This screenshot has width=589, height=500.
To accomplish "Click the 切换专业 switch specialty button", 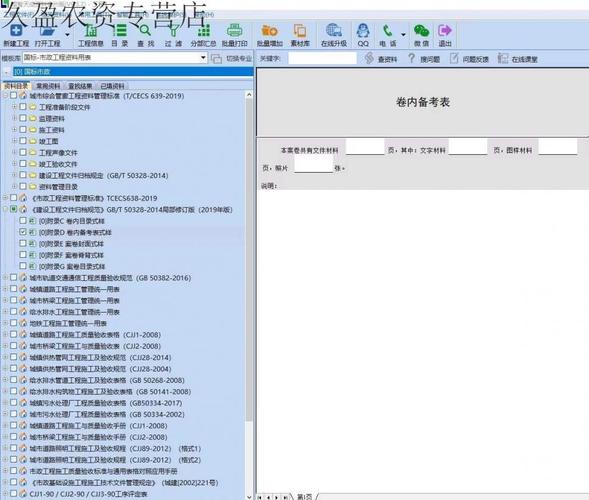I will [239, 59].
